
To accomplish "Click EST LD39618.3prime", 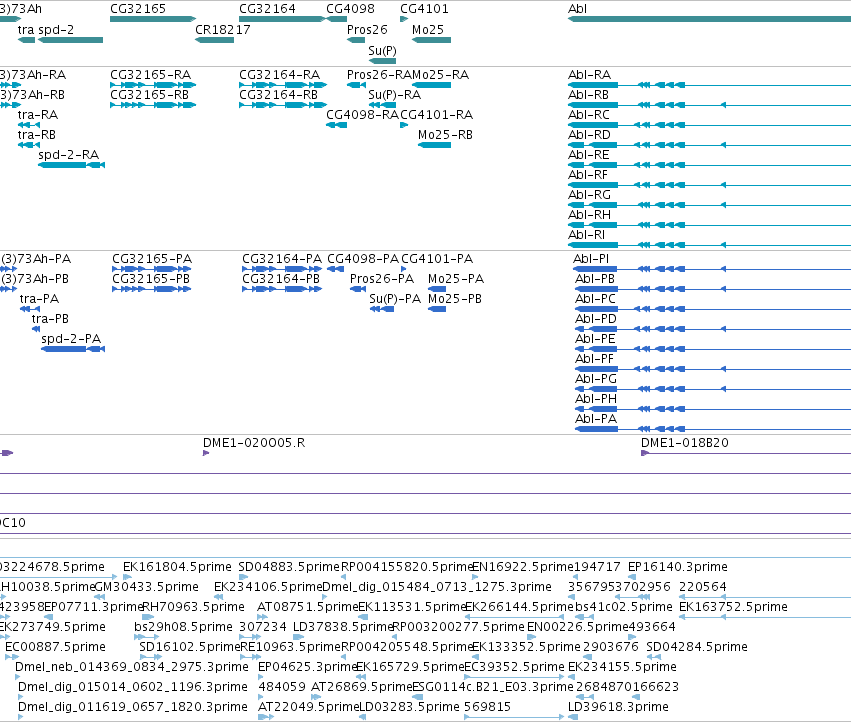I will pos(618,707).
